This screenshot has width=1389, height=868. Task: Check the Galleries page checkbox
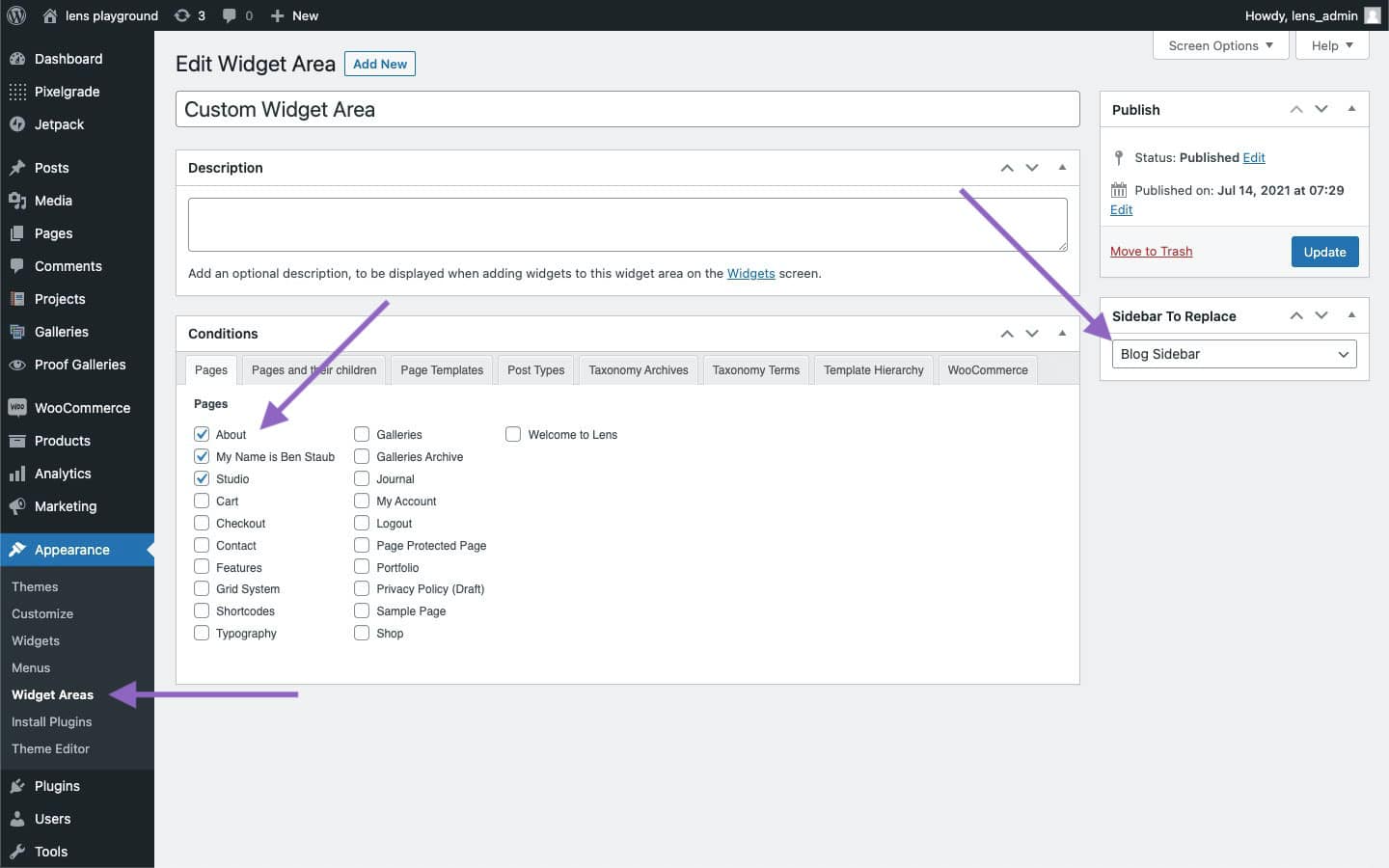[362, 434]
